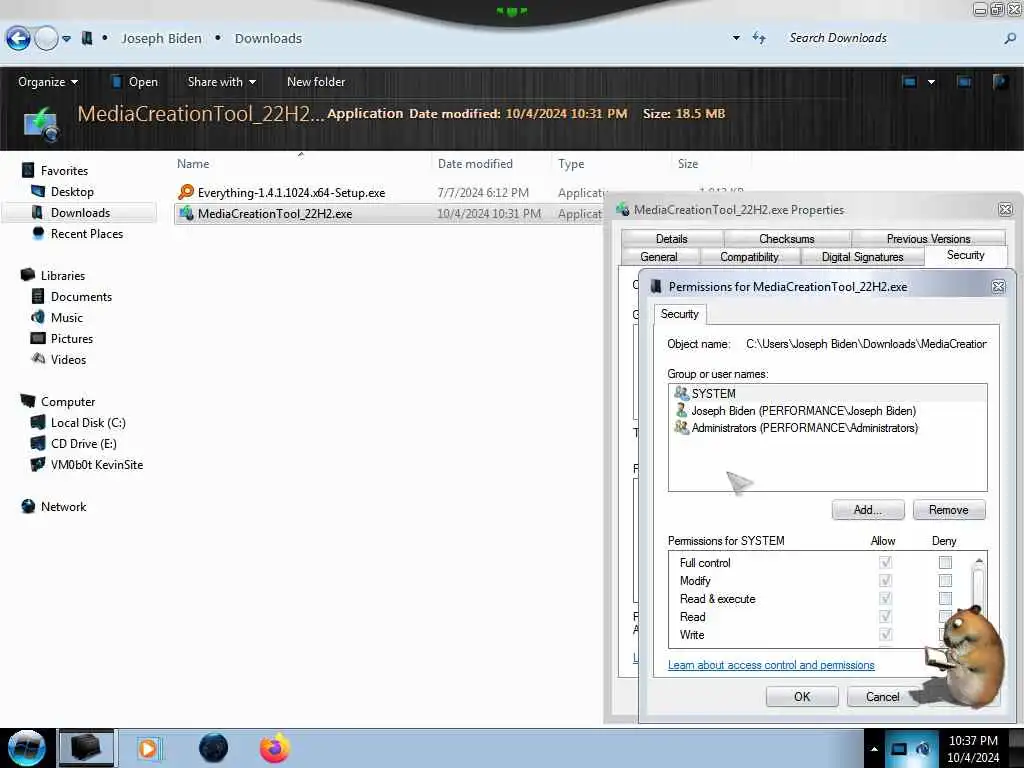The height and width of the screenshot is (768, 1024).
Task: Select SYSTEM in group or user names
Action: coord(827,393)
